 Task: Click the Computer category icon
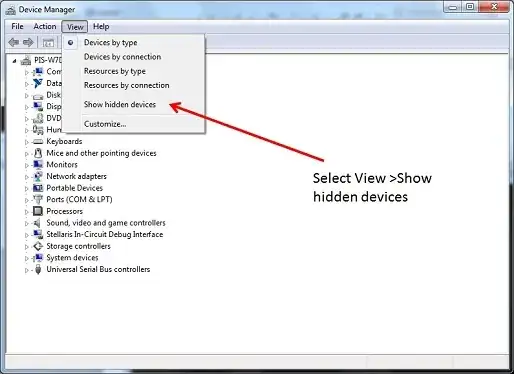click(x=38, y=71)
